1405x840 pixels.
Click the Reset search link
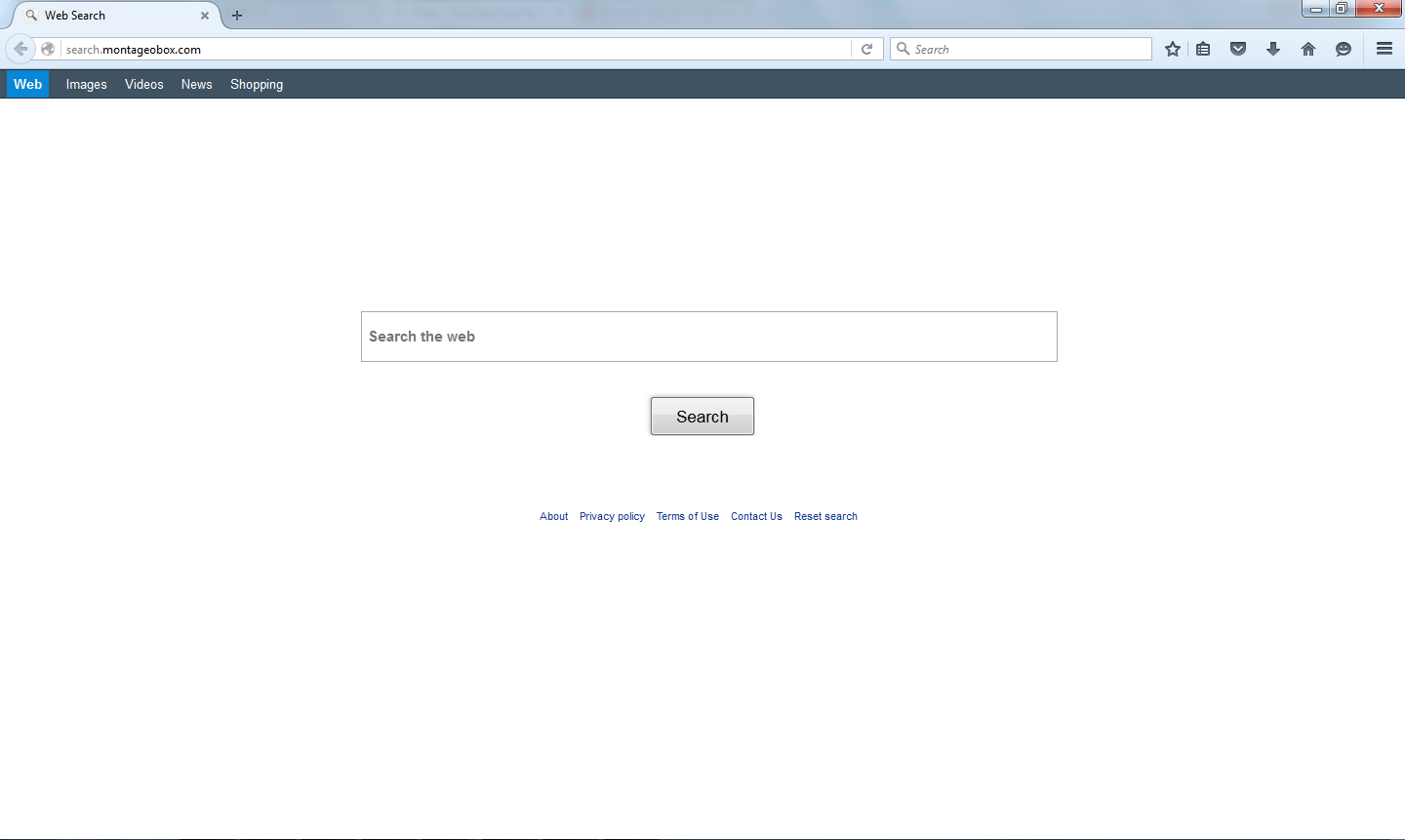click(x=825, y=517)
